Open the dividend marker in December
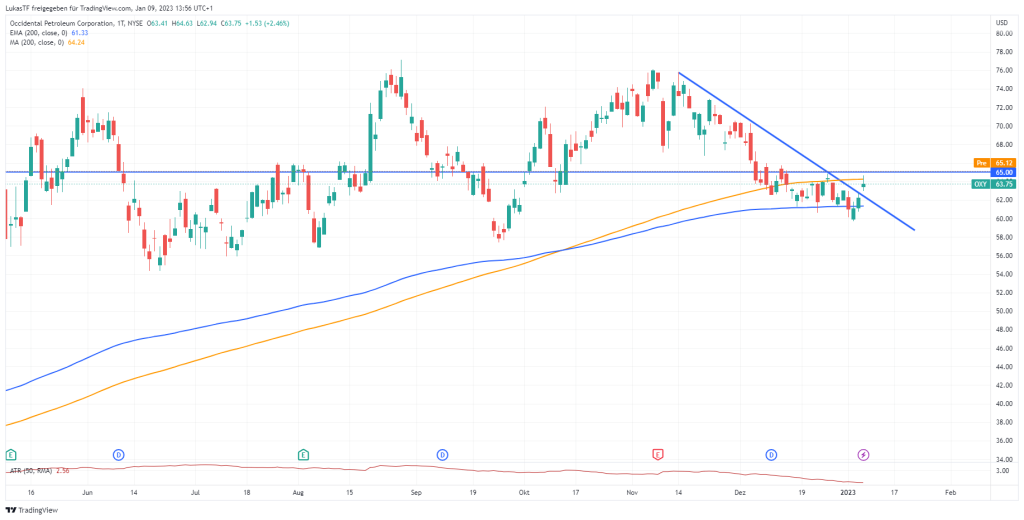This screenshot has width=1024, height=520. click(x=772, y=455)
